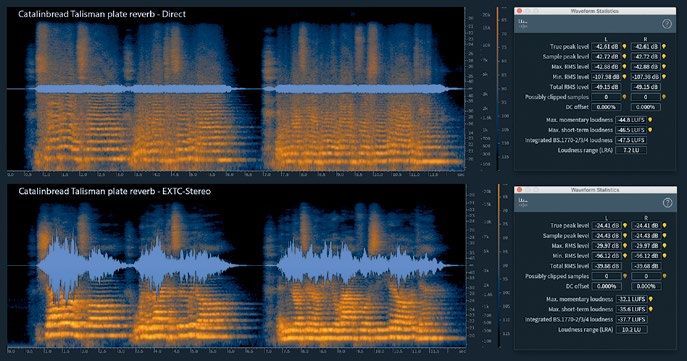
Task: Click the Direct waveform center line
Action: click(236, 89)
